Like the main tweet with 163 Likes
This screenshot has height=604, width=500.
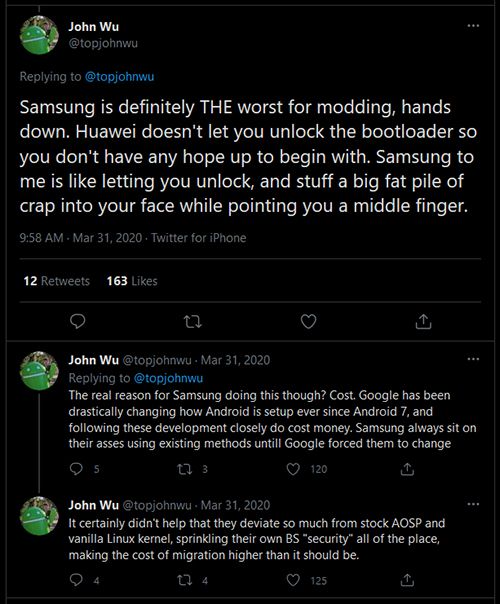point(308,322)
